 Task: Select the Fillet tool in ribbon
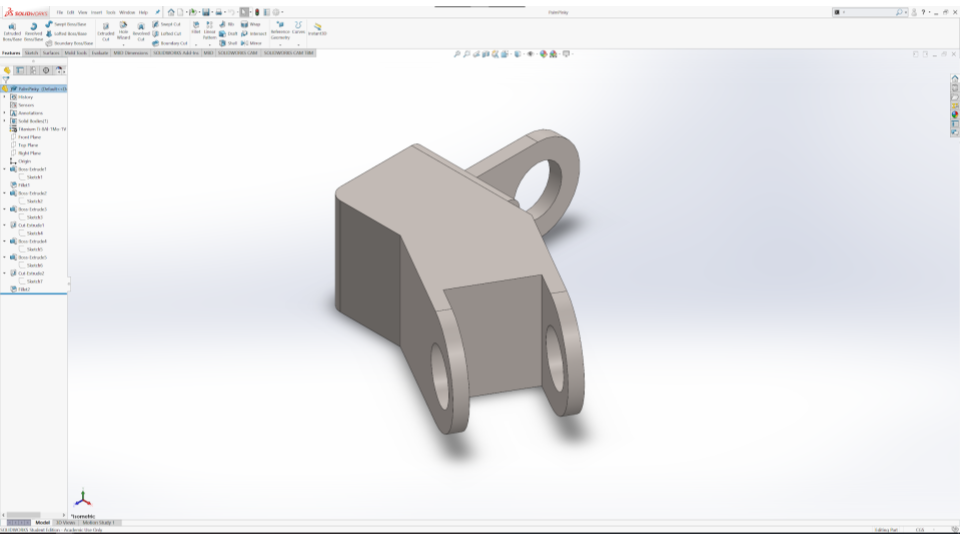(x=196, y=29)
